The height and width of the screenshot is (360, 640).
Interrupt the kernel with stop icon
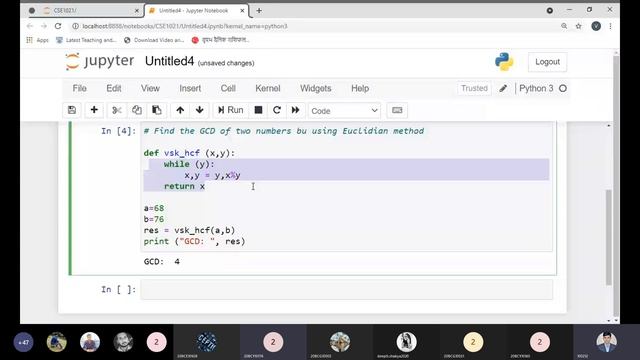click(x=258, y=110)
